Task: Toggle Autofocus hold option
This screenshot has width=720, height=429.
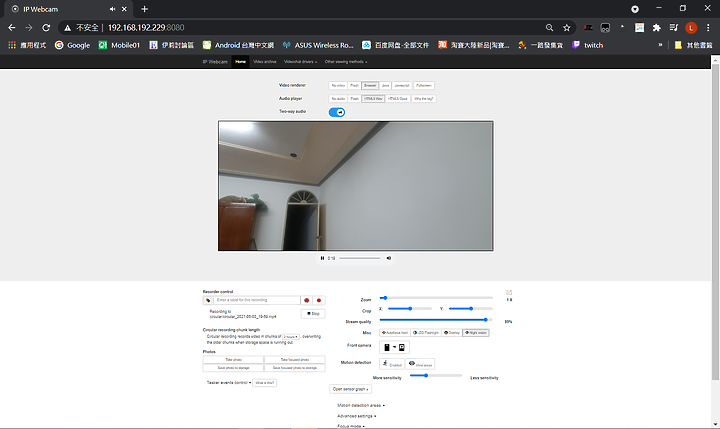Action: coord(395,333)
